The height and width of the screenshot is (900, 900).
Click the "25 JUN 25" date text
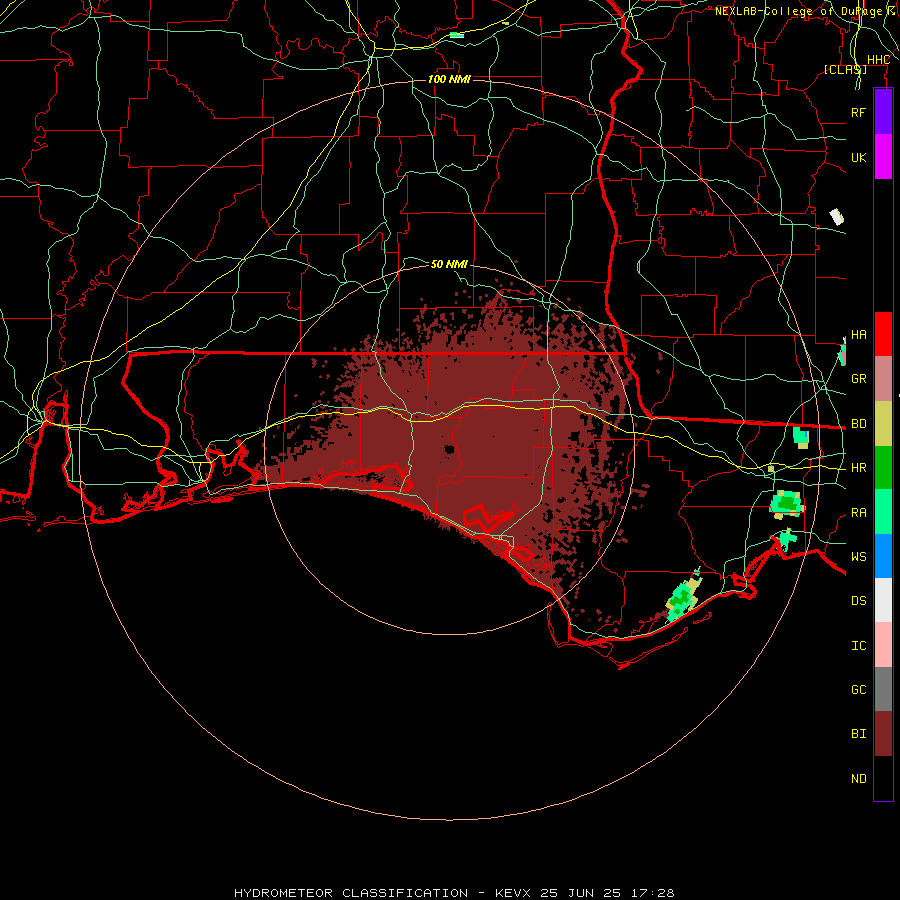pos(582,893)
